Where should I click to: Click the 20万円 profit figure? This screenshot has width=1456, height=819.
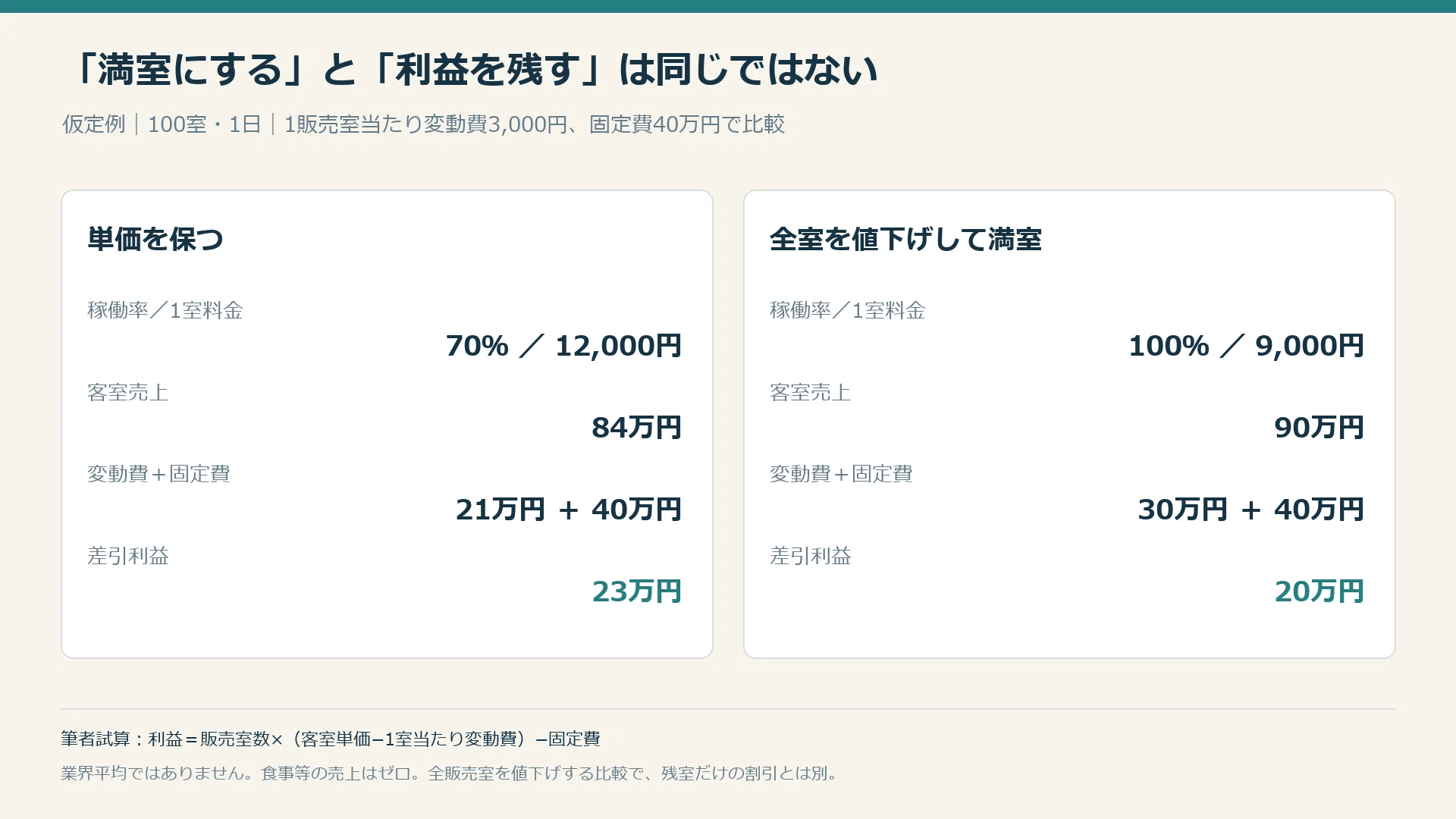(1319, 591)
